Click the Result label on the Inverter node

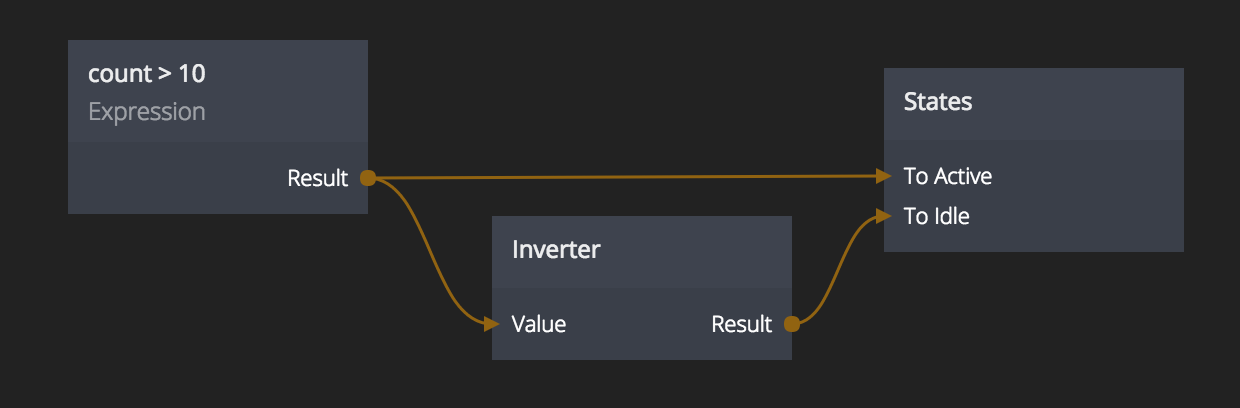pyautogui.click(x=742, y=324)
